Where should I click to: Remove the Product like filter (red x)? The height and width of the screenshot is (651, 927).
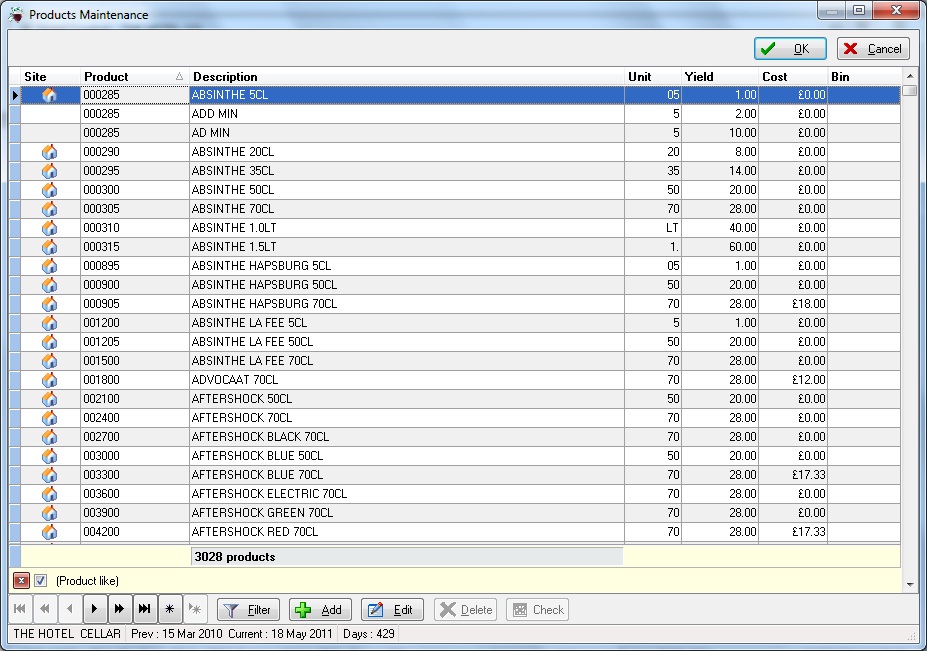[x=21, y=581]
